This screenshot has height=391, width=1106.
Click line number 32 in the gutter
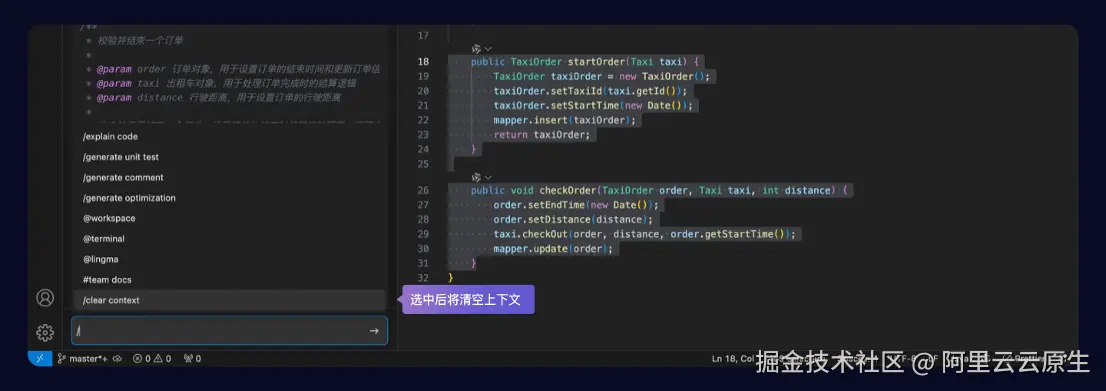423,278
